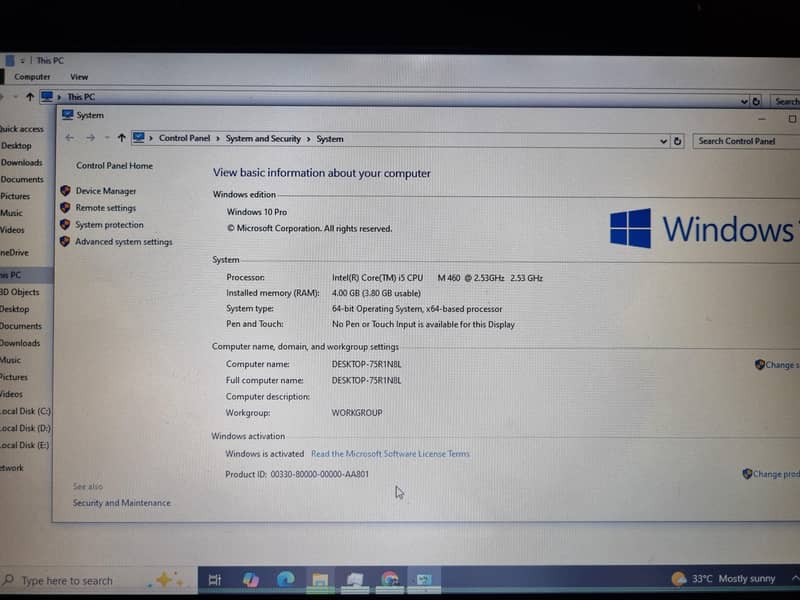Expand the System address bar history dropdown

click(663, 141)
